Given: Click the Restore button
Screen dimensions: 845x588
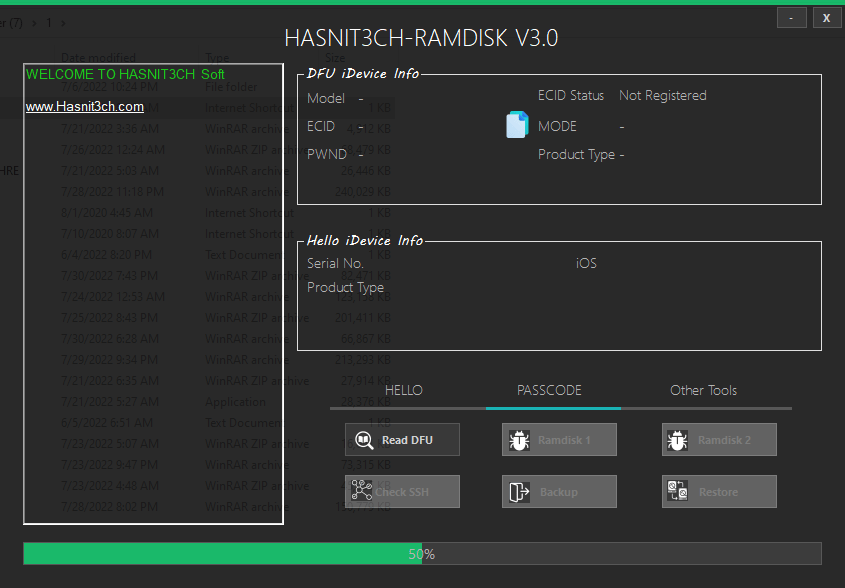Looking at the screenshot, I should 719,491.
